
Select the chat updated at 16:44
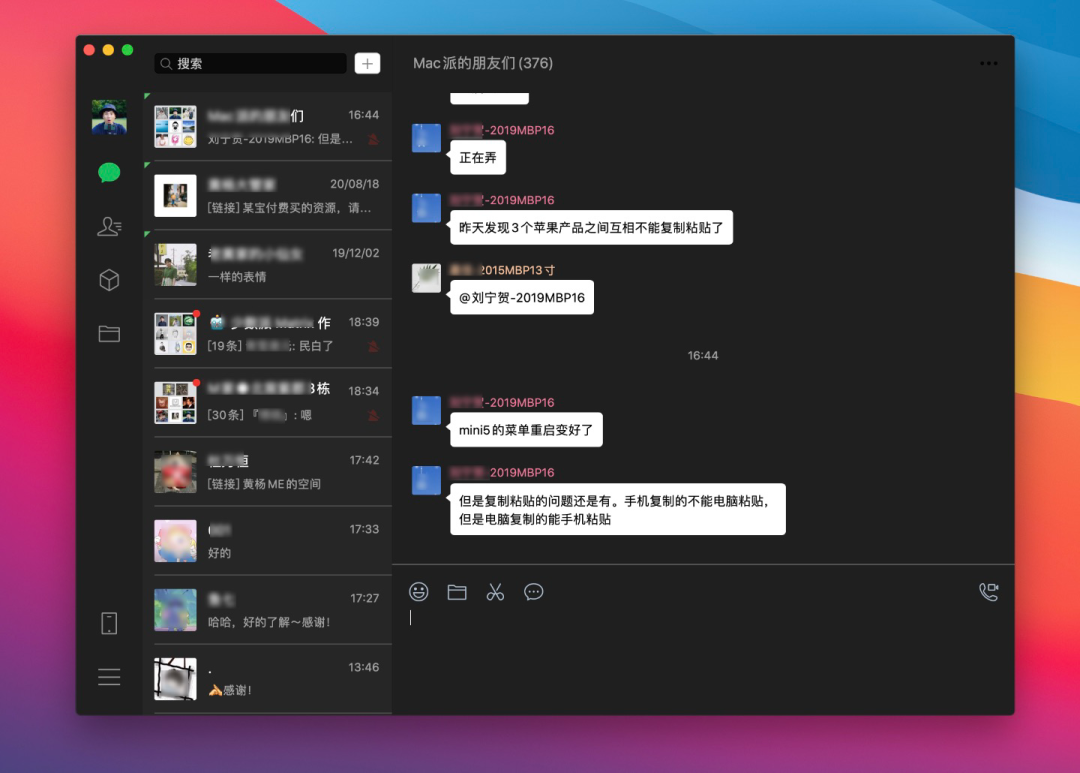pyautogui.click(x=268, y=127)
